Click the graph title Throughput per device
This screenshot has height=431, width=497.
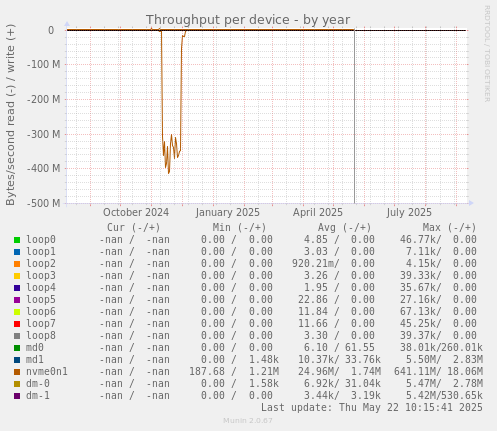(x=248, y=20)
